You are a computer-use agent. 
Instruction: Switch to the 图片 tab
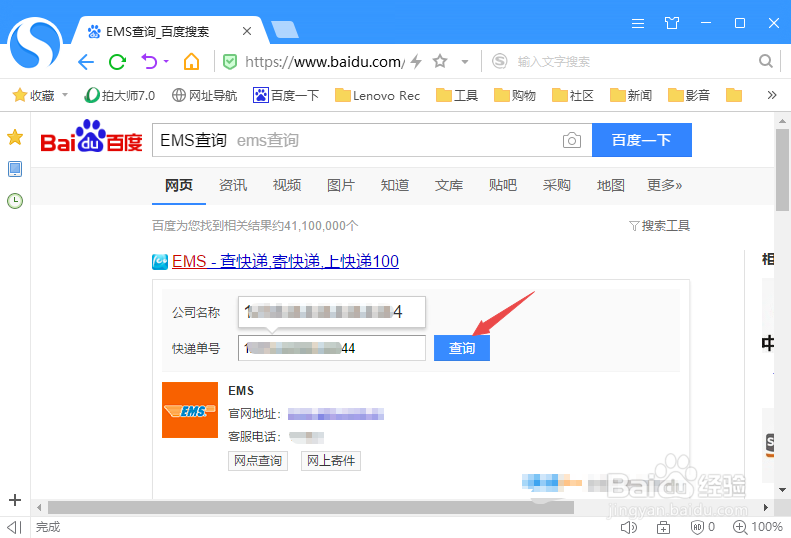coord(341,185)
